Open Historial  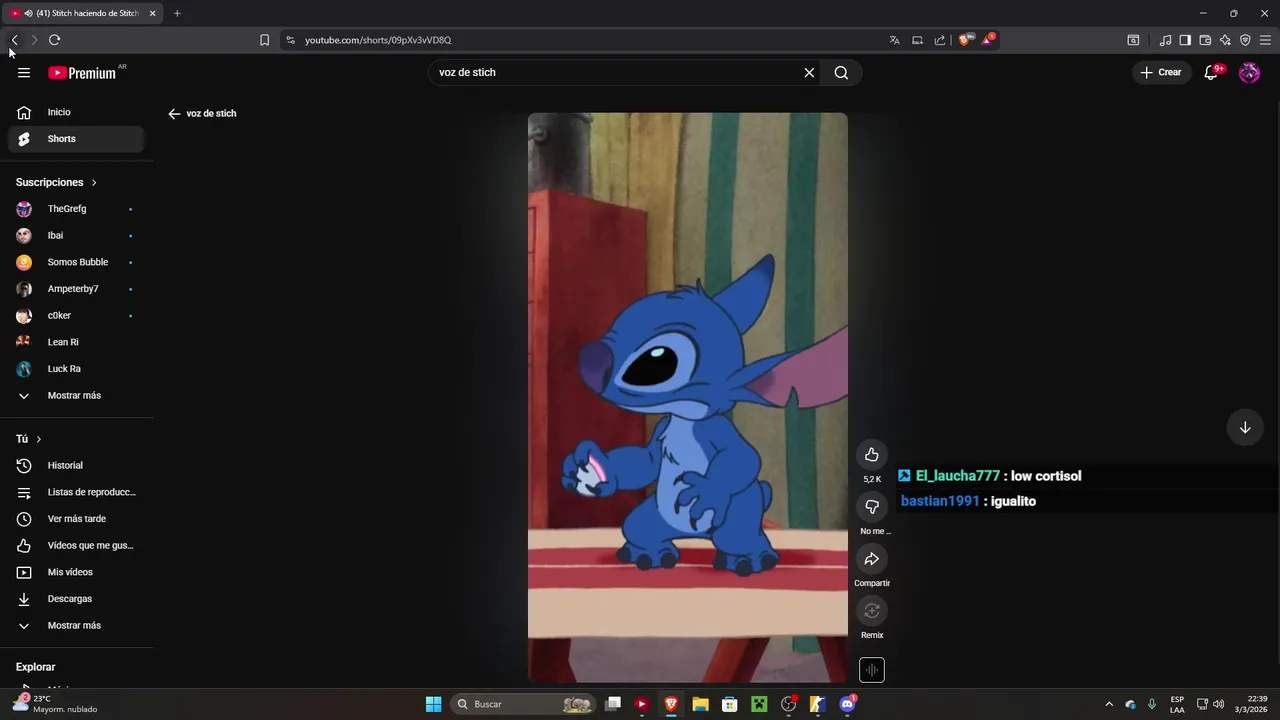pyautogui.click(x=76, y=466)
